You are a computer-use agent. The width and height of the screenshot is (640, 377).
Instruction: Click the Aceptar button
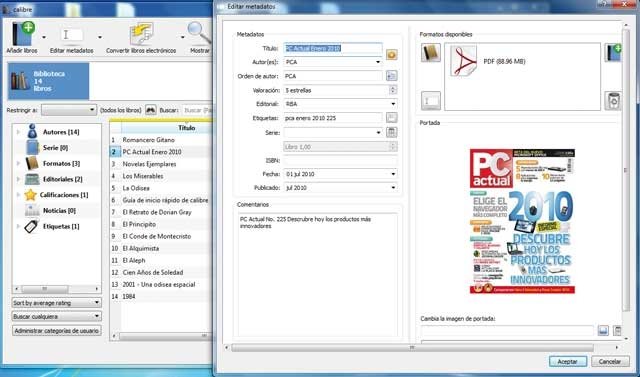(568, 361)
